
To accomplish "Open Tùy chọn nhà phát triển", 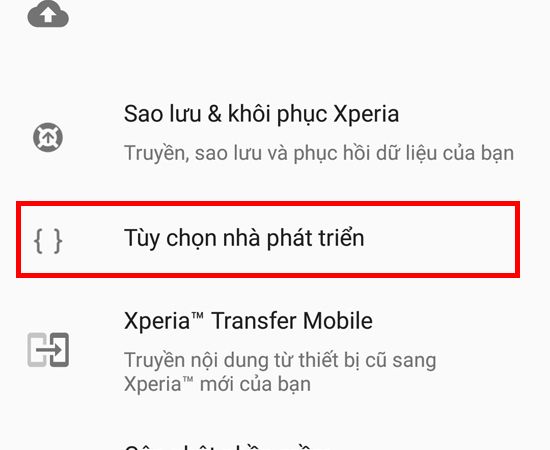I will coord(268,239).
